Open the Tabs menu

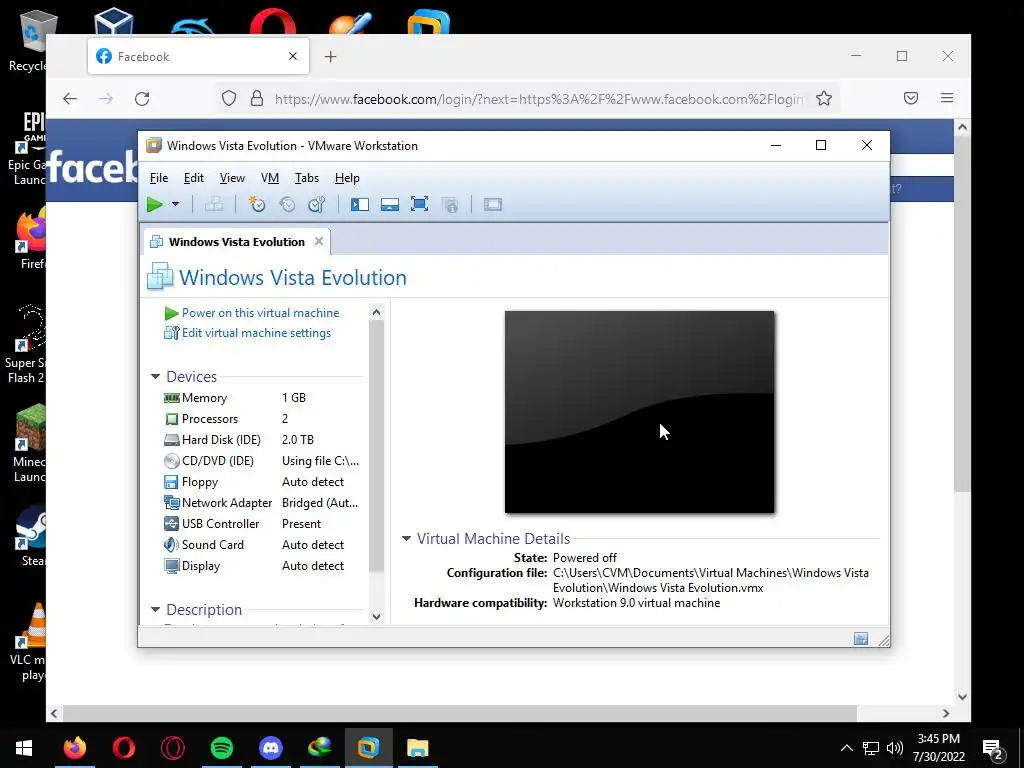click(307, 178)
